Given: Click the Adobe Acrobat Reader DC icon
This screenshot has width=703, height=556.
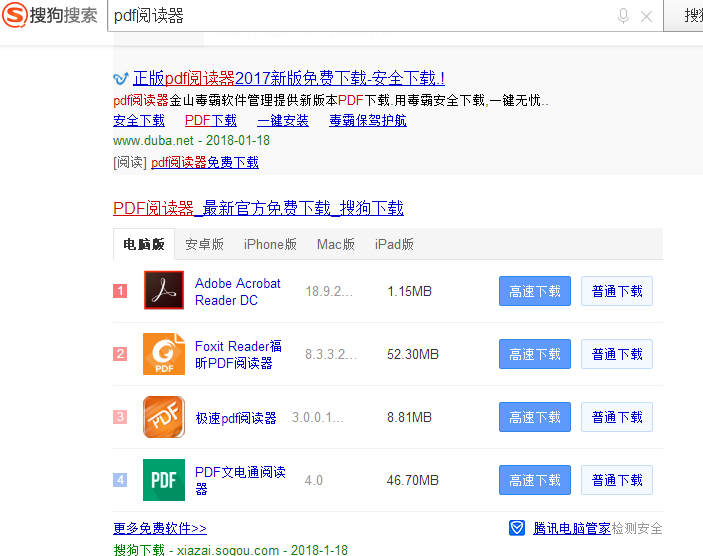Looking at the screenshot, I should [x=164, y=291].
